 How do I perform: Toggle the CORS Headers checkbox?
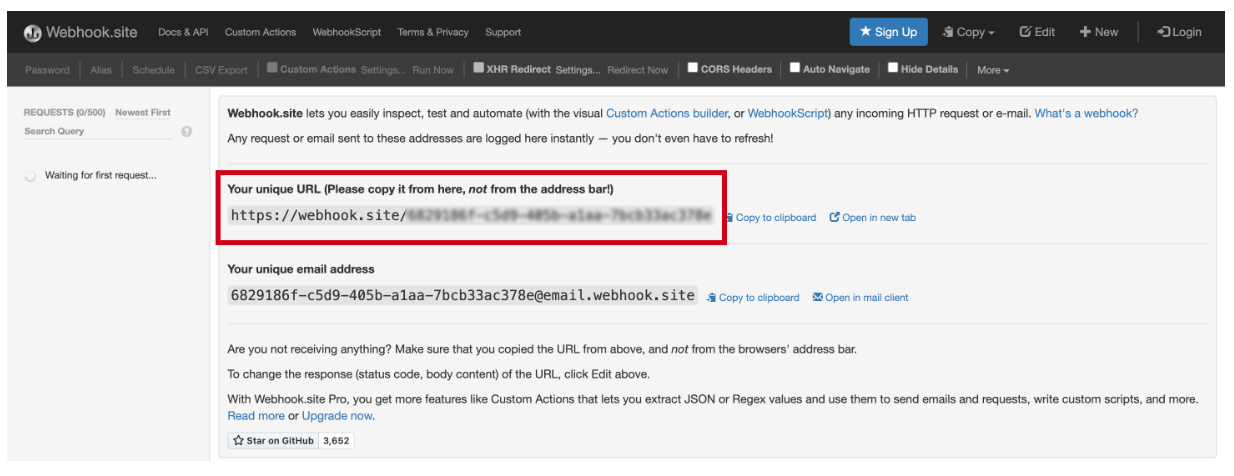[x=693, y=68]
